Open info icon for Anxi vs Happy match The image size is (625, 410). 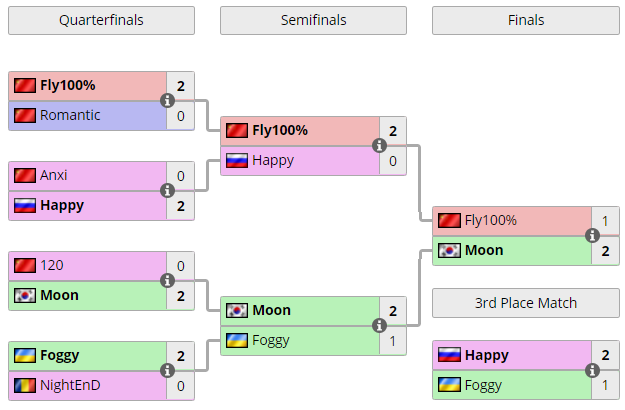click(167, 190)
